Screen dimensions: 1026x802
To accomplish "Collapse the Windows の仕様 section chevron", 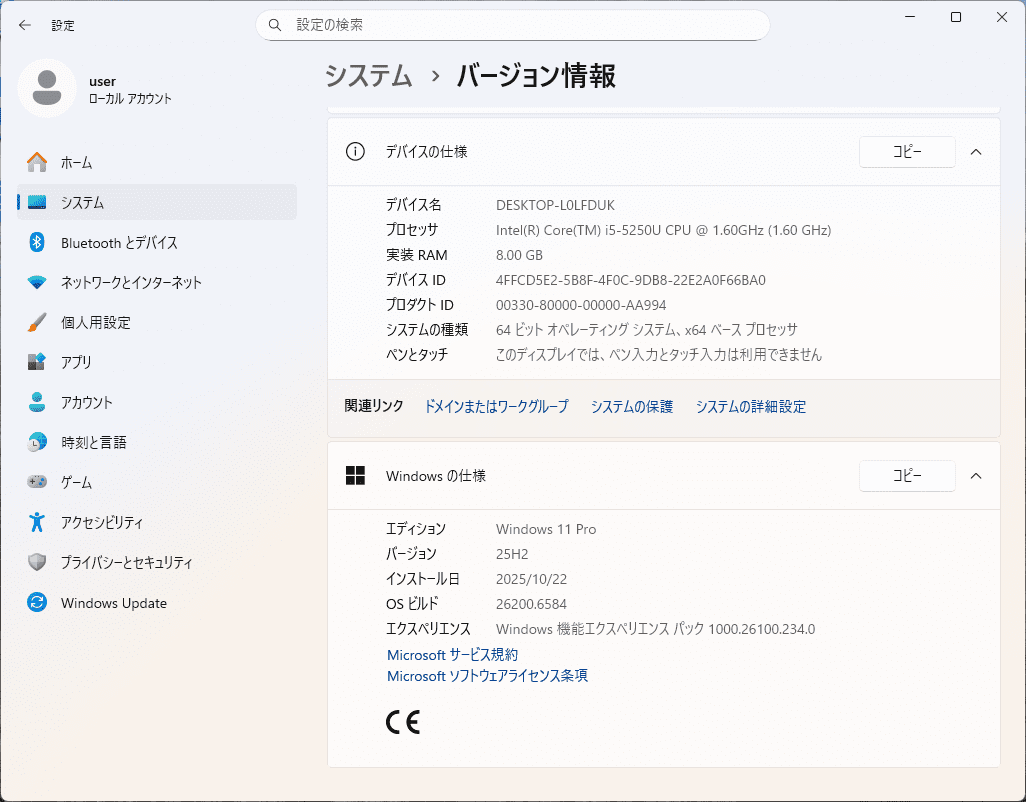I will pyautogui.click(x=976, y=476).
